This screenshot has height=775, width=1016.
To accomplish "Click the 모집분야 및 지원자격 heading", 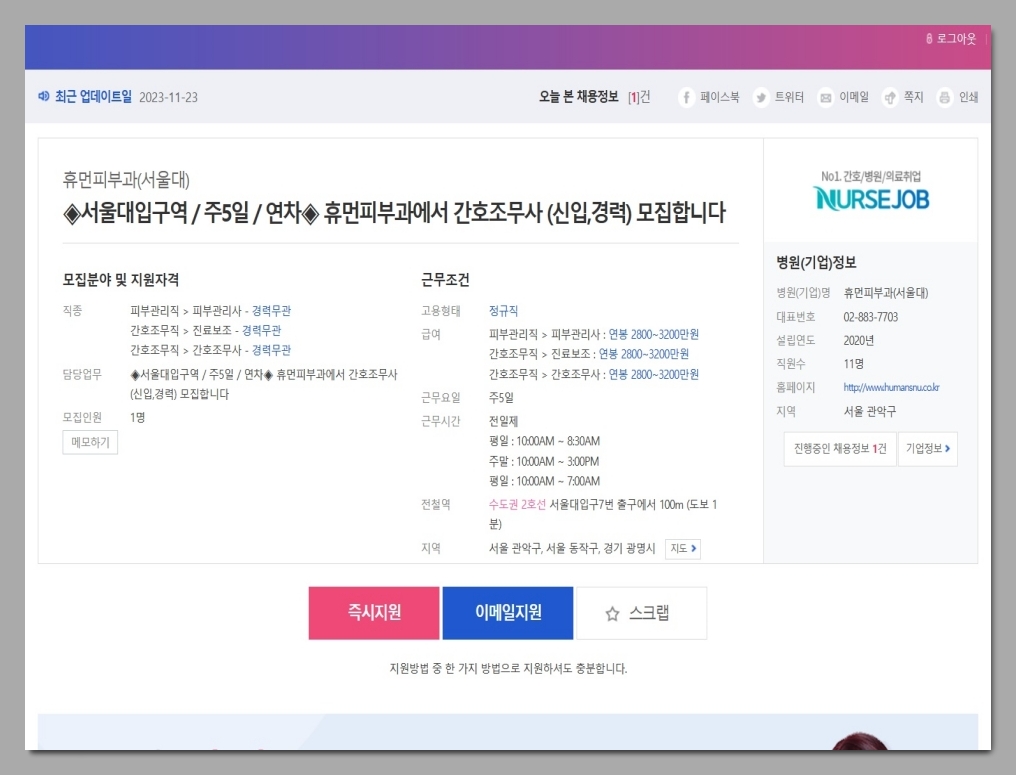I will [x=121, y=280].
